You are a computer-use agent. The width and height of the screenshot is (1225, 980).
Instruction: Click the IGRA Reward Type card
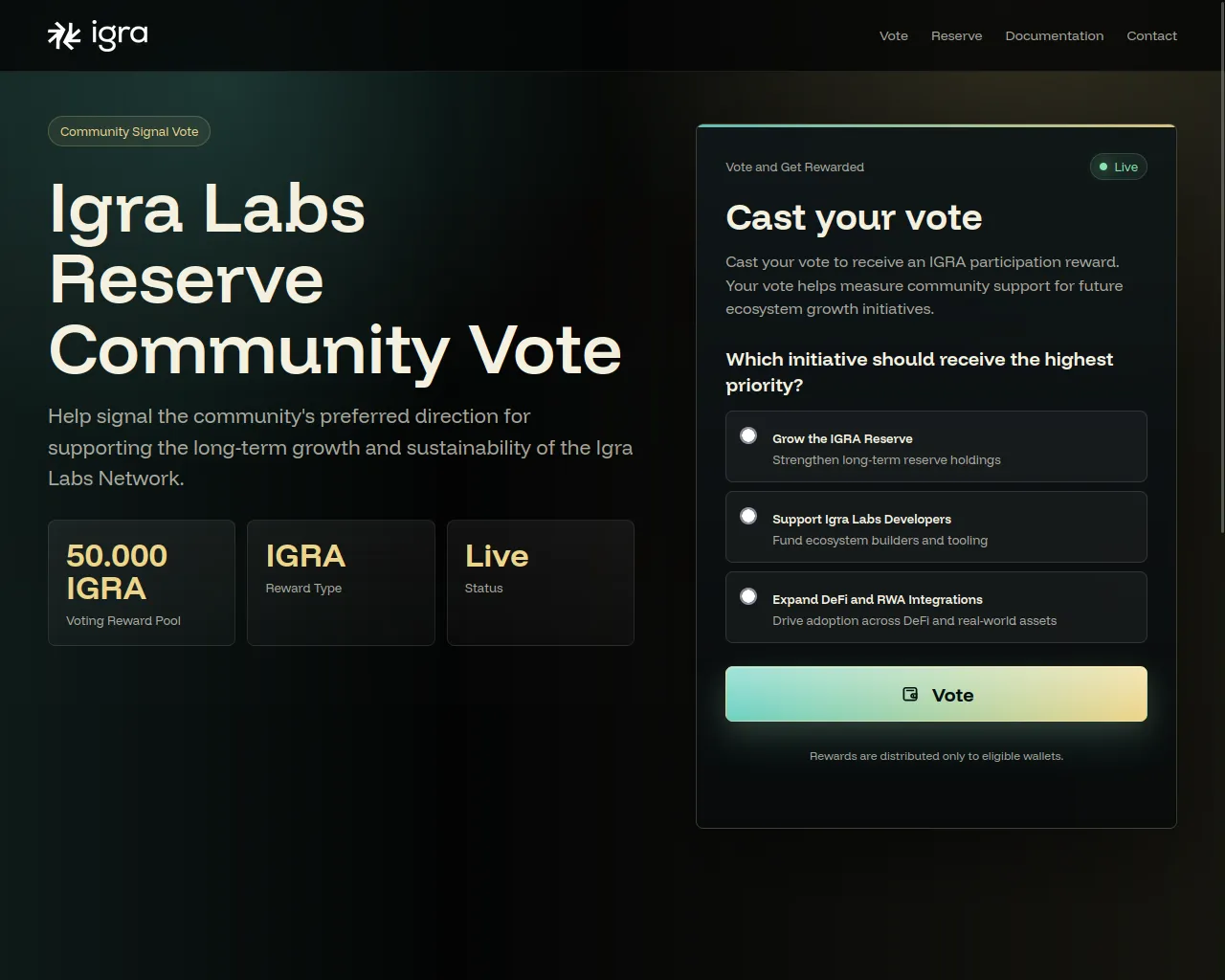[x=341, y=583]
